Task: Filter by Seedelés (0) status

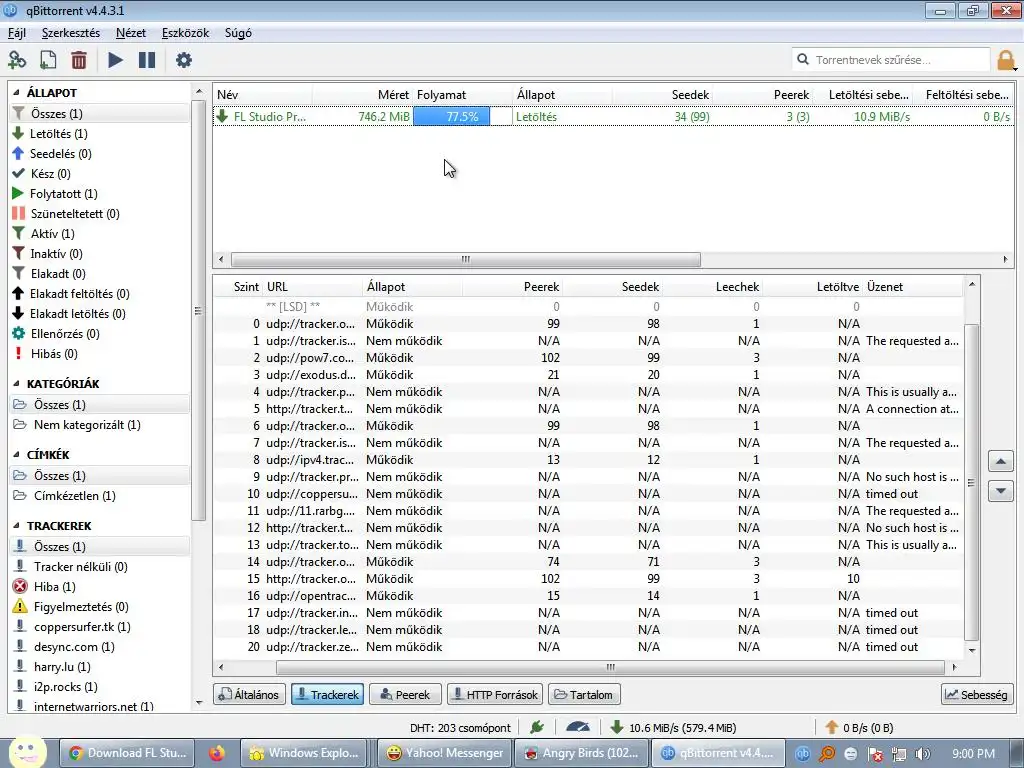Action: tap(100, 154)
